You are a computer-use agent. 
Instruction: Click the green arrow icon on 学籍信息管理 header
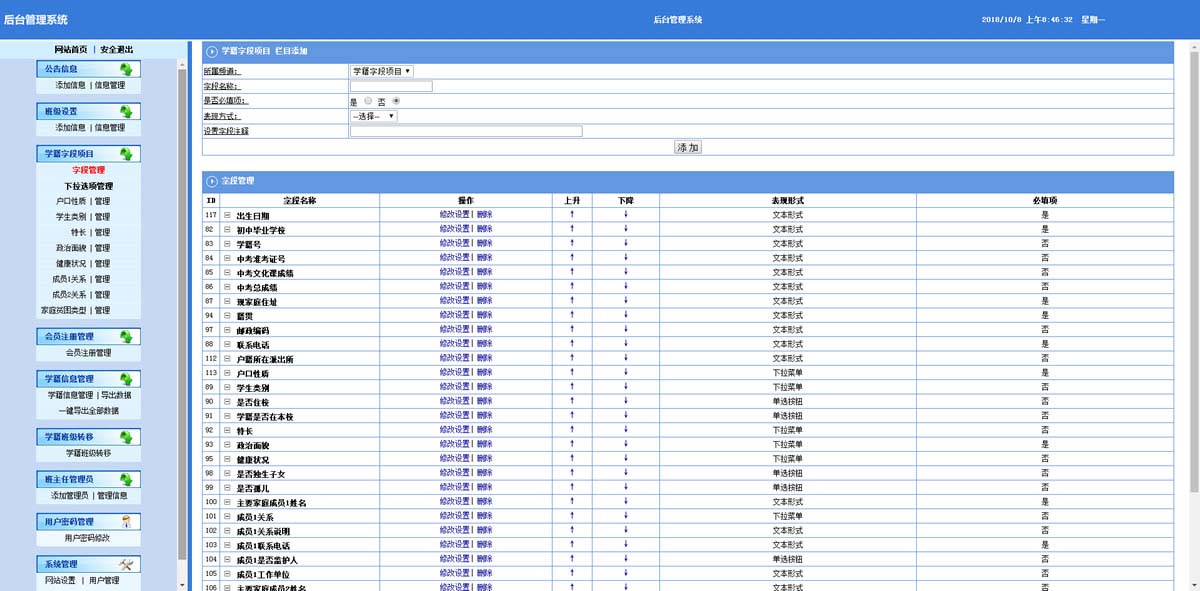pos(126,379)
